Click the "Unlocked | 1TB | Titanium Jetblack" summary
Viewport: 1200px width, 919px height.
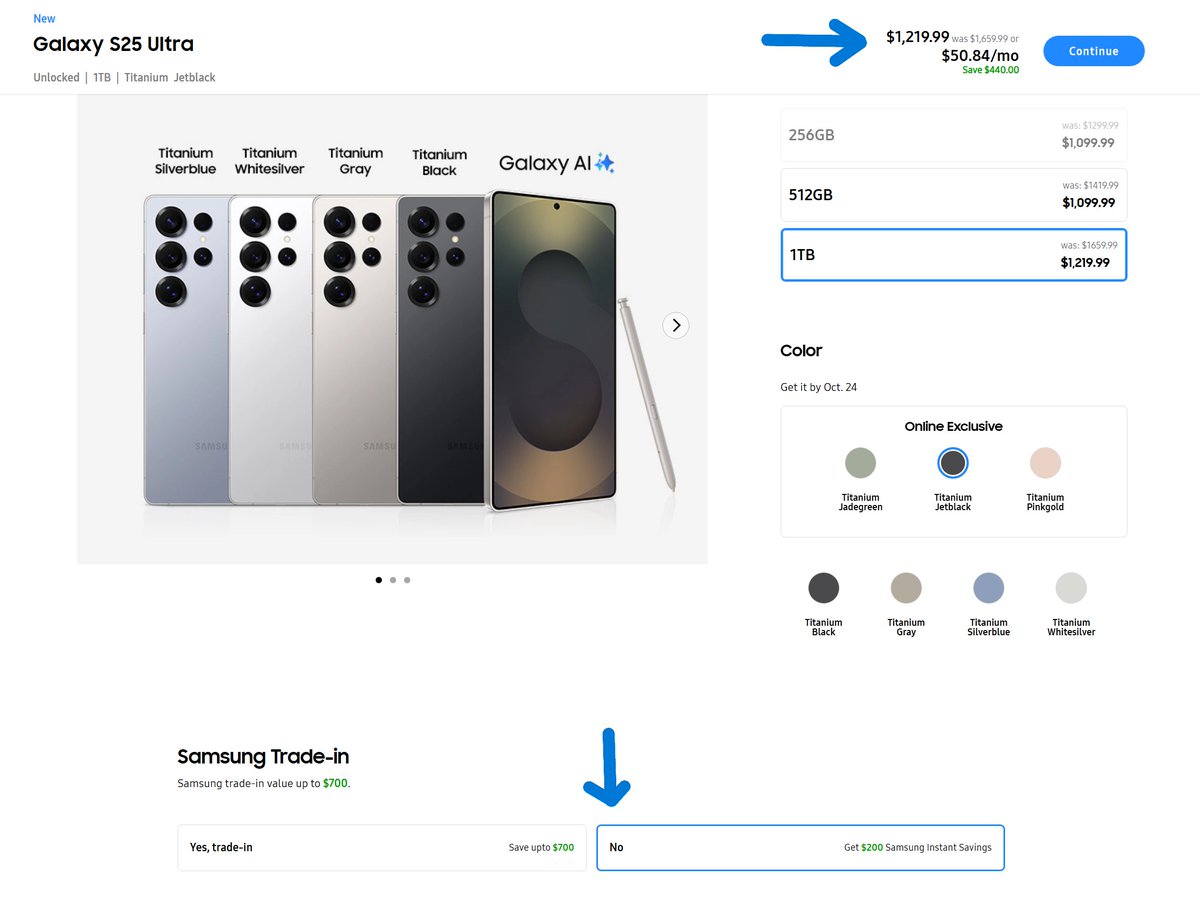[x=124, y=78]
